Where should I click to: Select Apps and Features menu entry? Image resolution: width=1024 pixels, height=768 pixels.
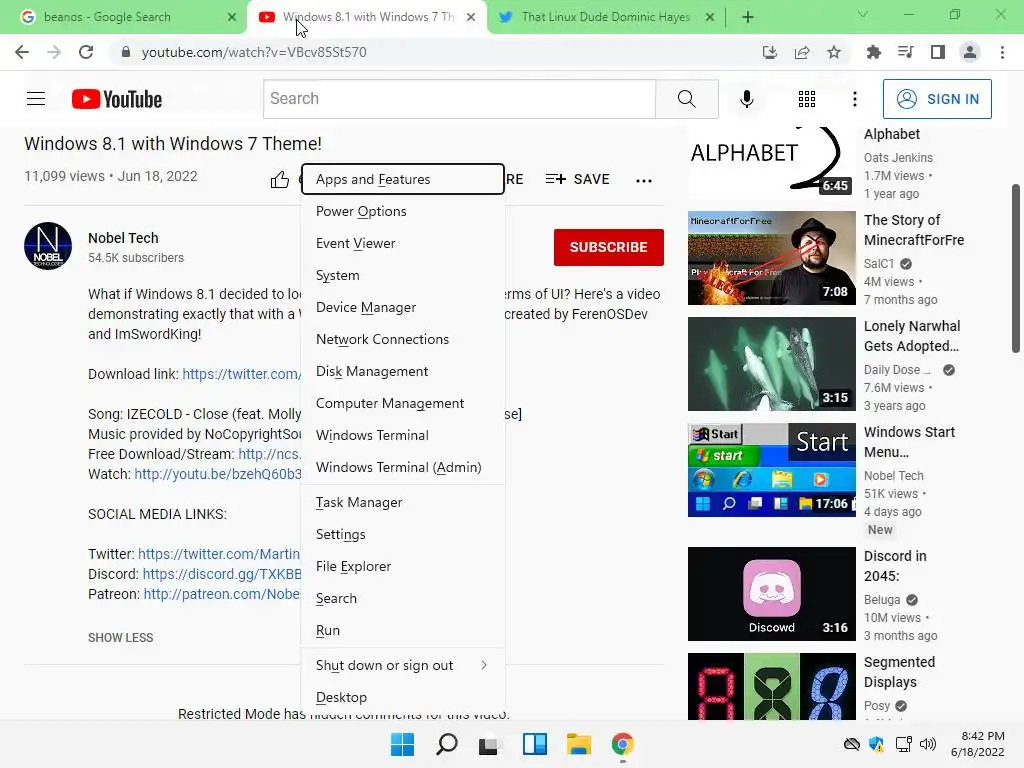coord(402,179)
